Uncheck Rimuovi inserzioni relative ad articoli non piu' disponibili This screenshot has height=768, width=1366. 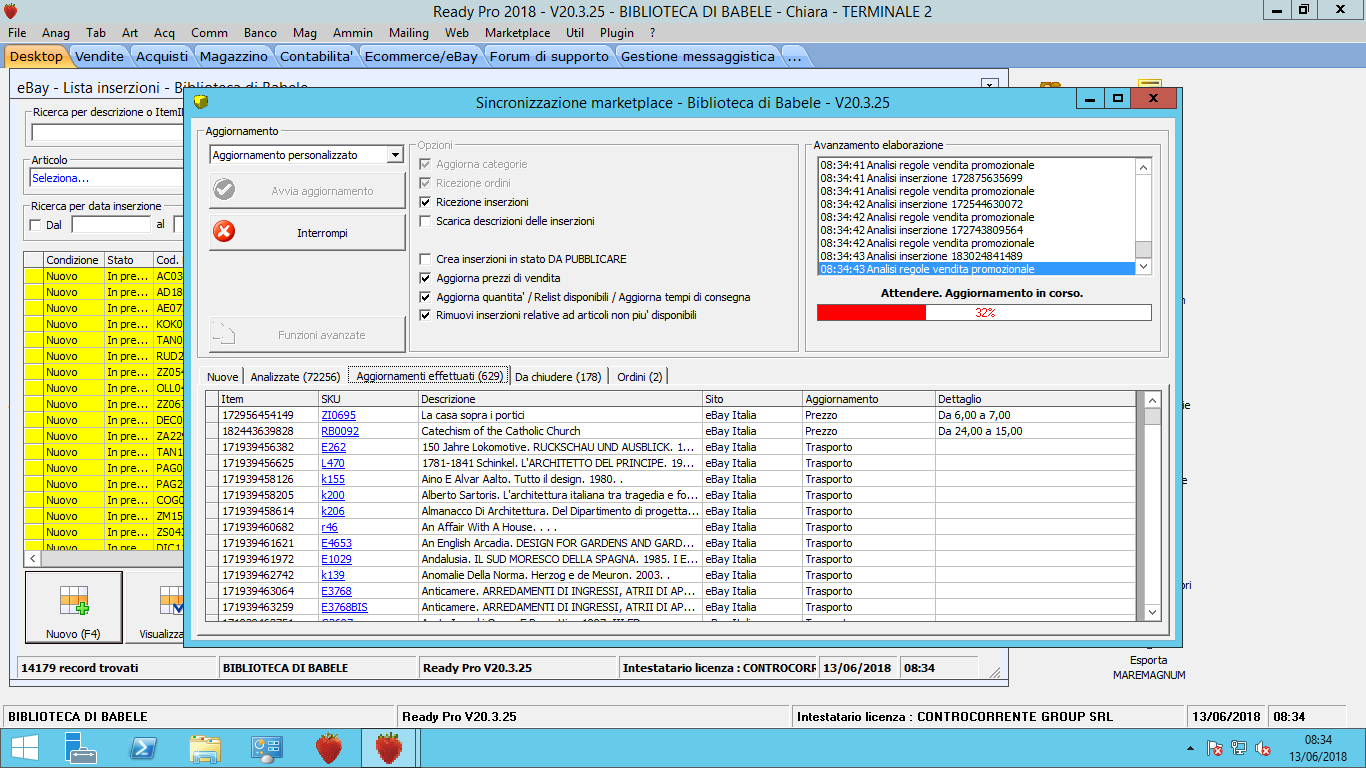click(x=426, y=315)
